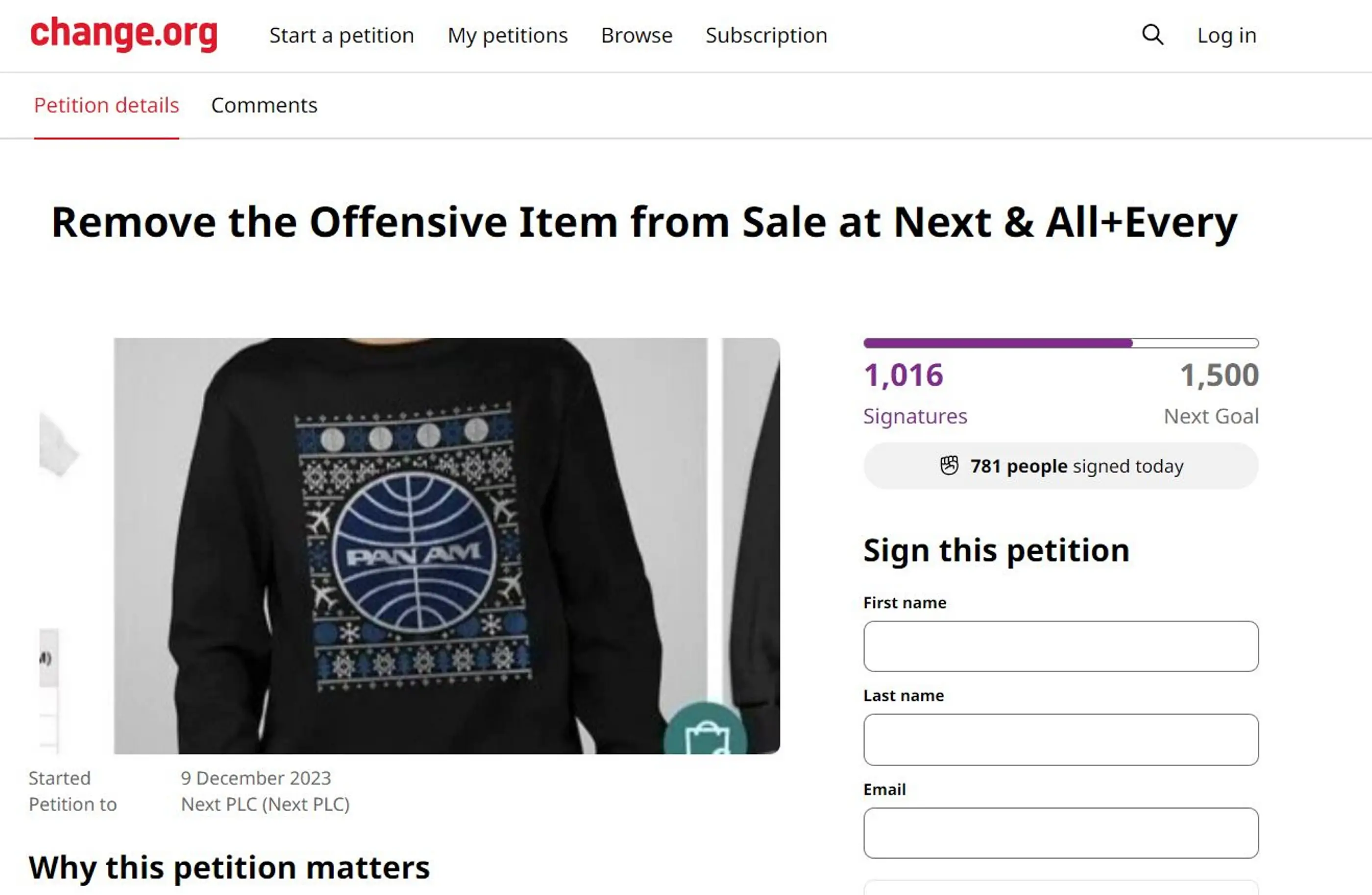This screenshot has height=895, width=1372.
Task: Click the Log in link
Action: (x=1227, y=35)
